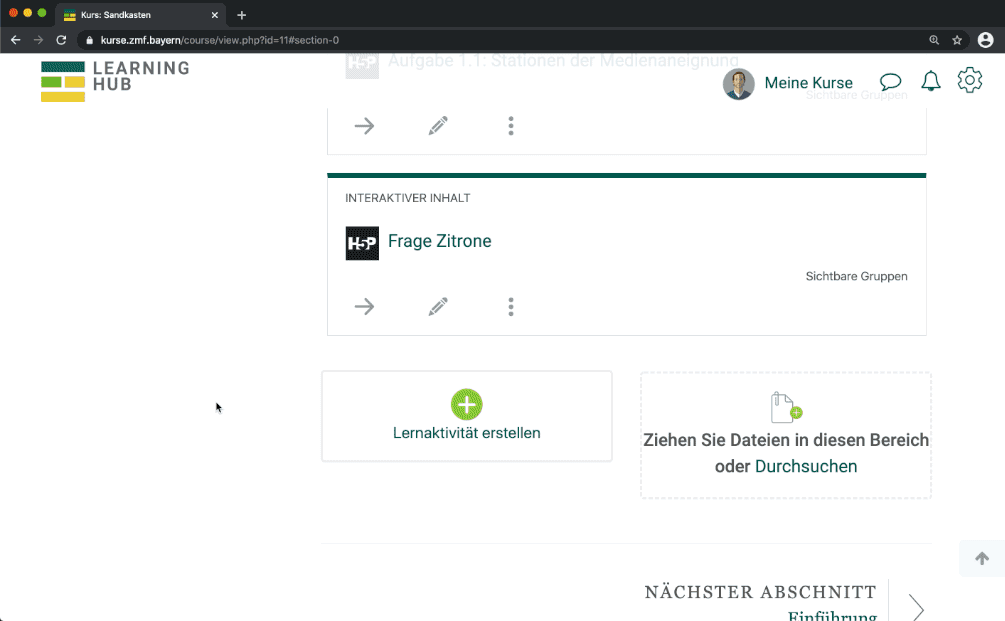
Task: Open Chrome profile icon
Action: pos(985,40)
